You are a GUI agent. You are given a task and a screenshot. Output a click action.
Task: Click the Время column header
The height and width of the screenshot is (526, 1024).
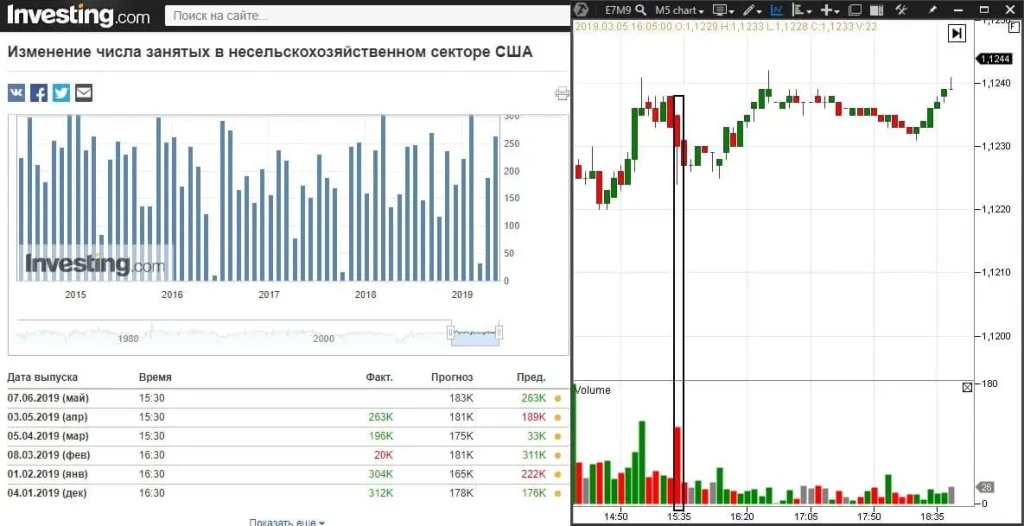pos(155,377)
